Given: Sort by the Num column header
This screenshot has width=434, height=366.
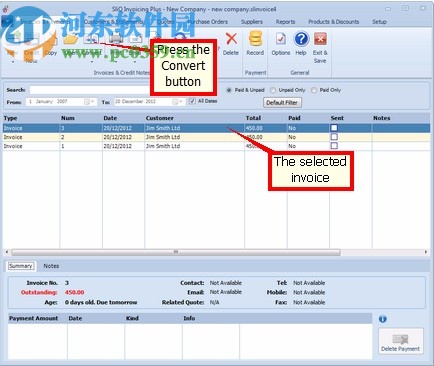Looking at the screenshot, I should click(x=81, y=118).
